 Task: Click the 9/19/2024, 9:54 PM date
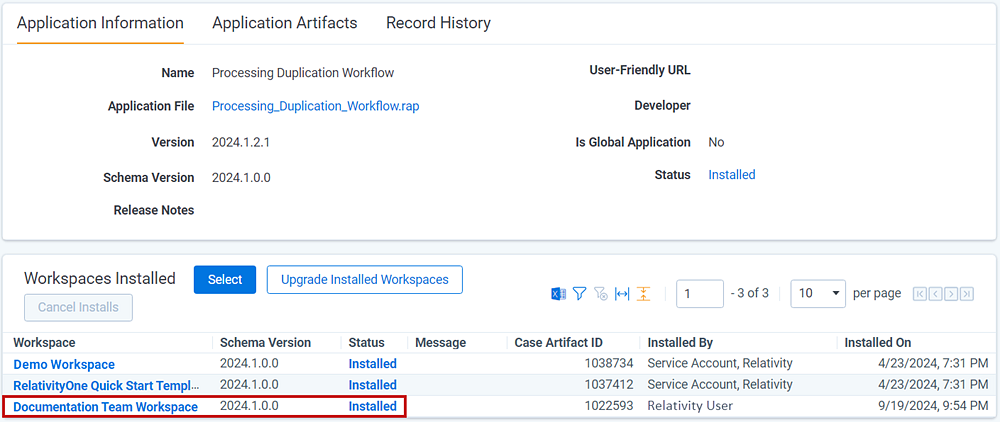click(933, 406)
